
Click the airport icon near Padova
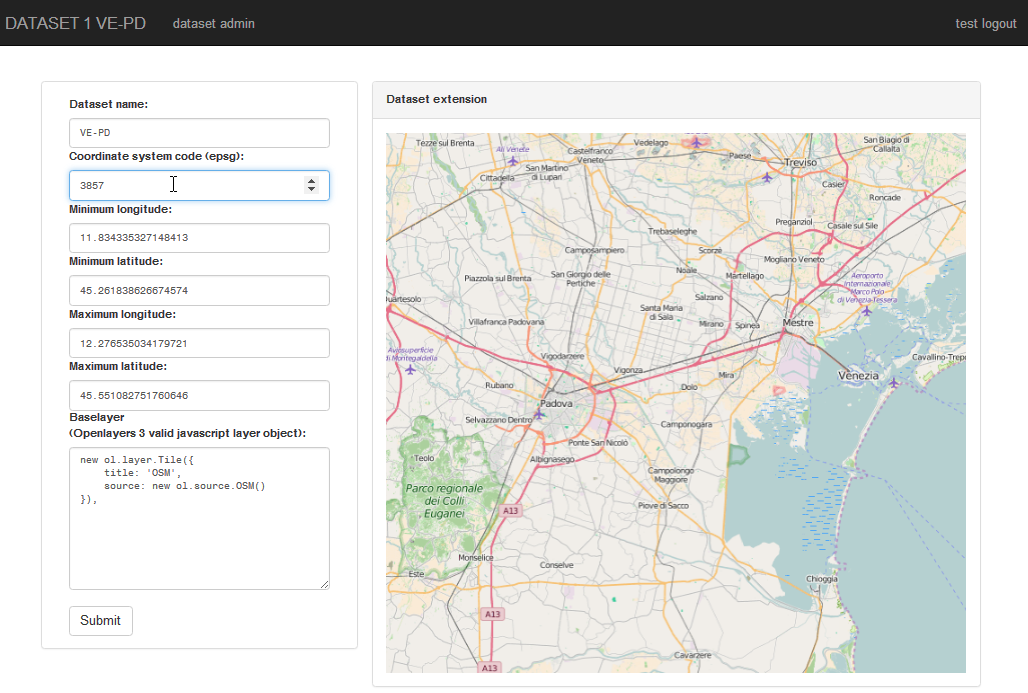pos(539,414)
